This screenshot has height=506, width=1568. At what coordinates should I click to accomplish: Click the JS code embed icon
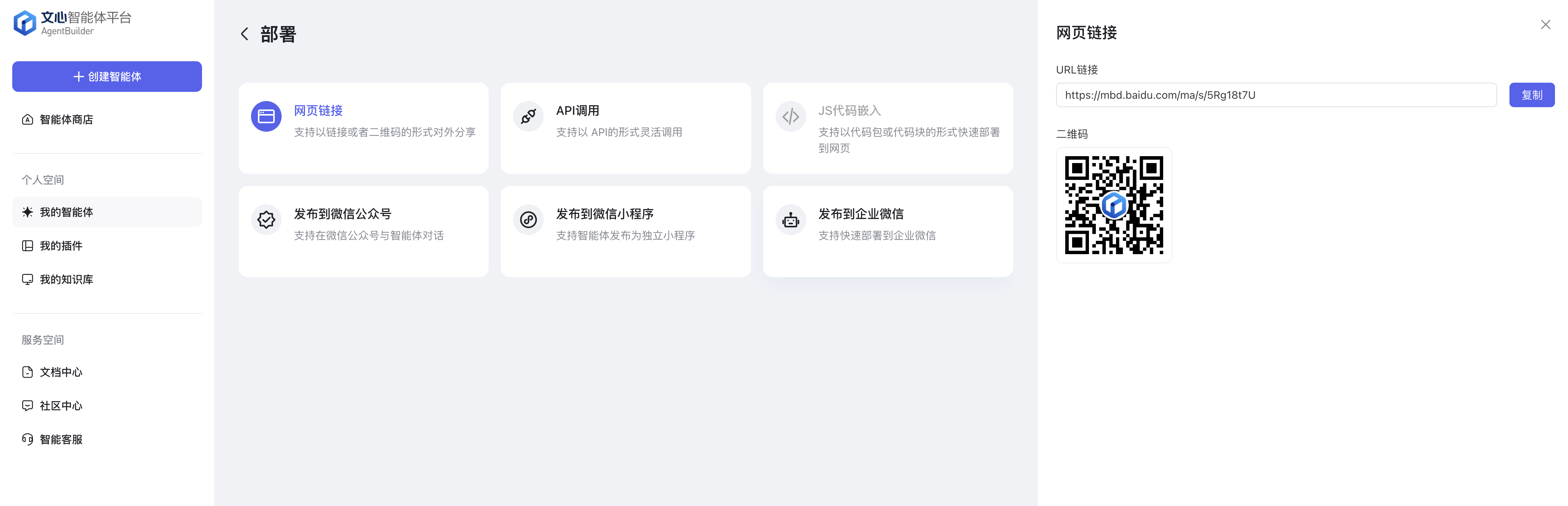coord(790,116)
